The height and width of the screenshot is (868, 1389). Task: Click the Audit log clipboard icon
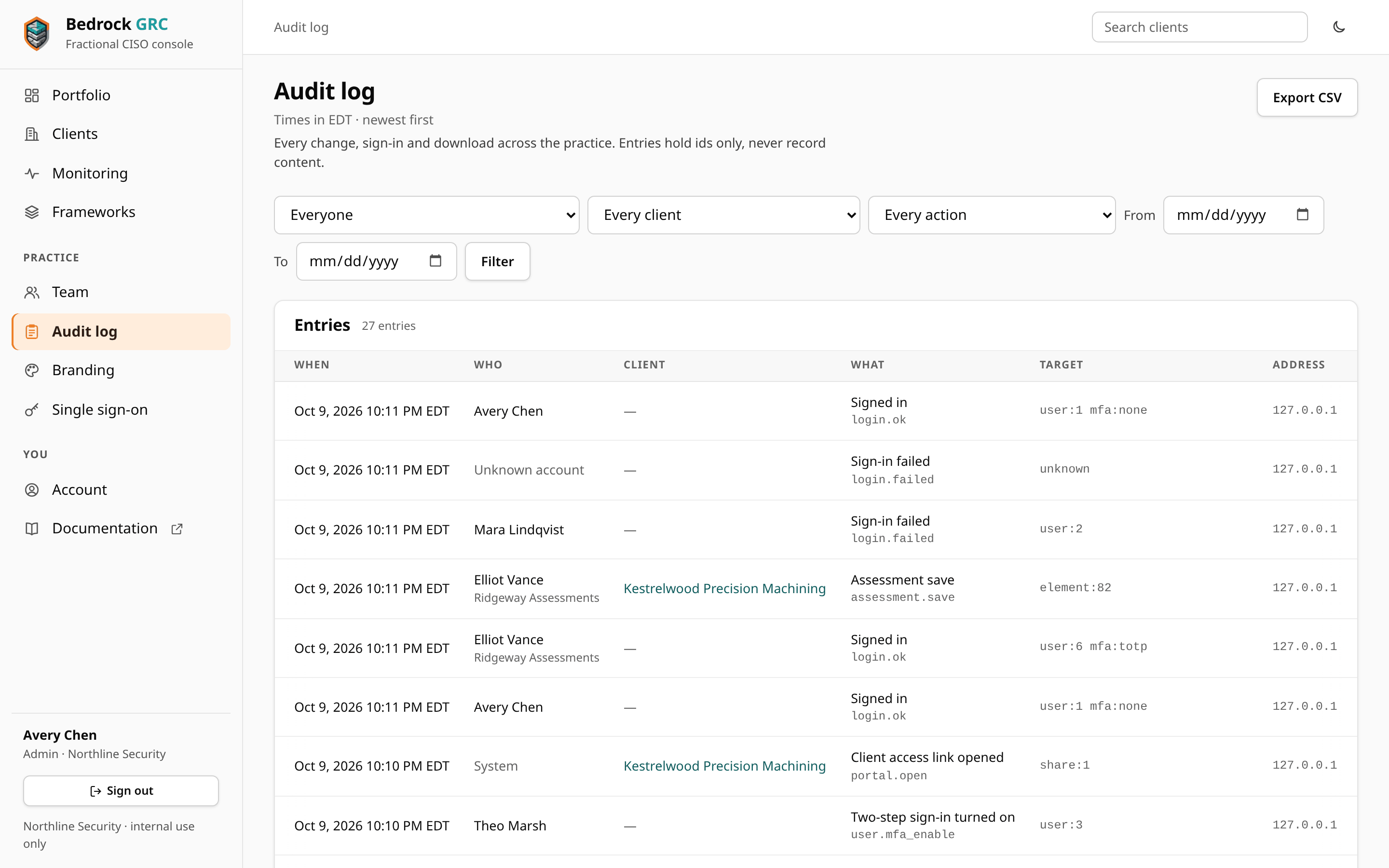tap(31, 332)
